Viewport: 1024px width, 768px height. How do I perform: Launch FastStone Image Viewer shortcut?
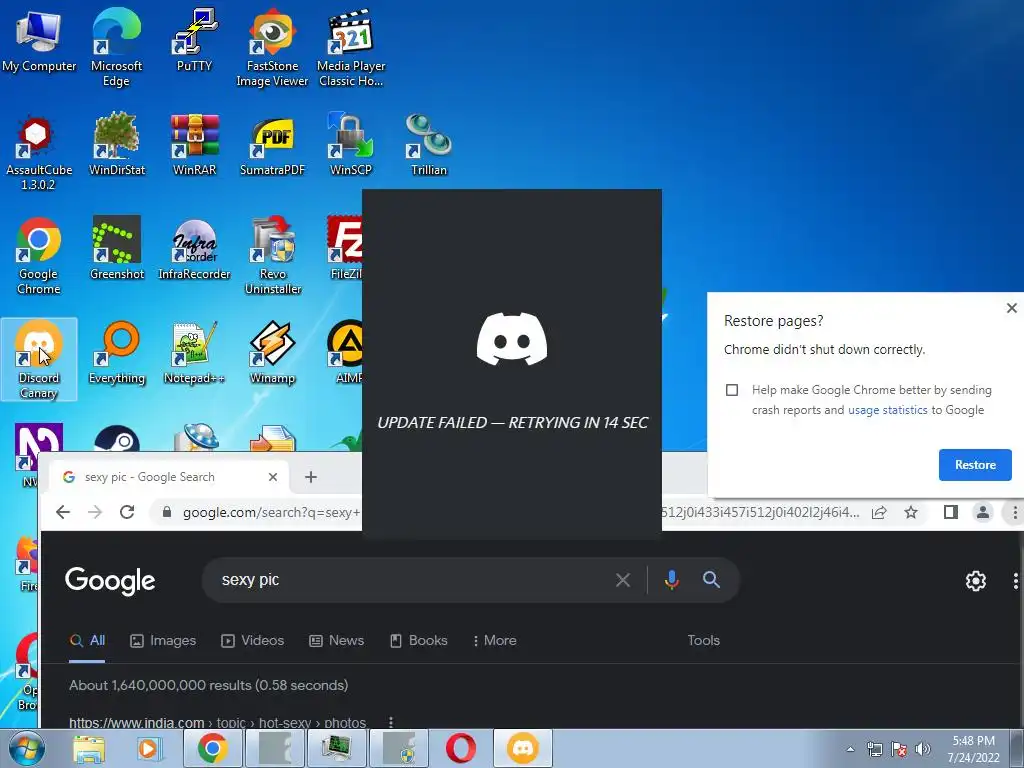(x=272, y=47)
